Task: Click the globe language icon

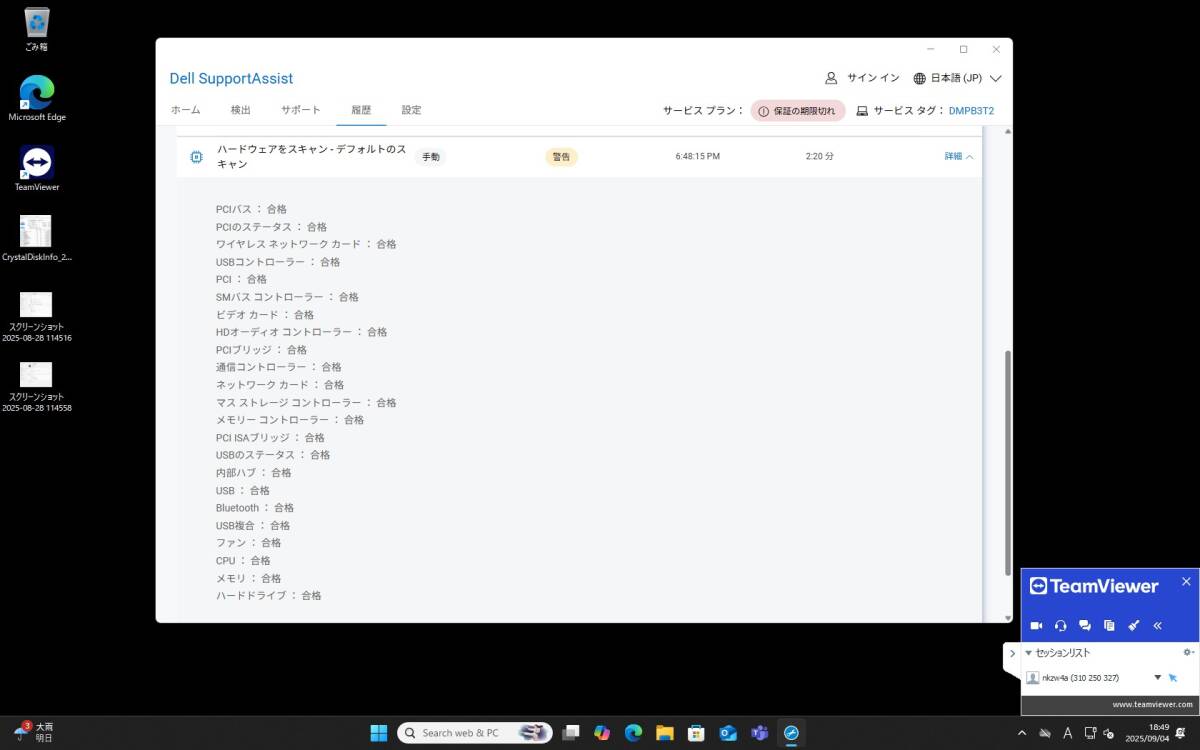Action: [x=920, y=78]
